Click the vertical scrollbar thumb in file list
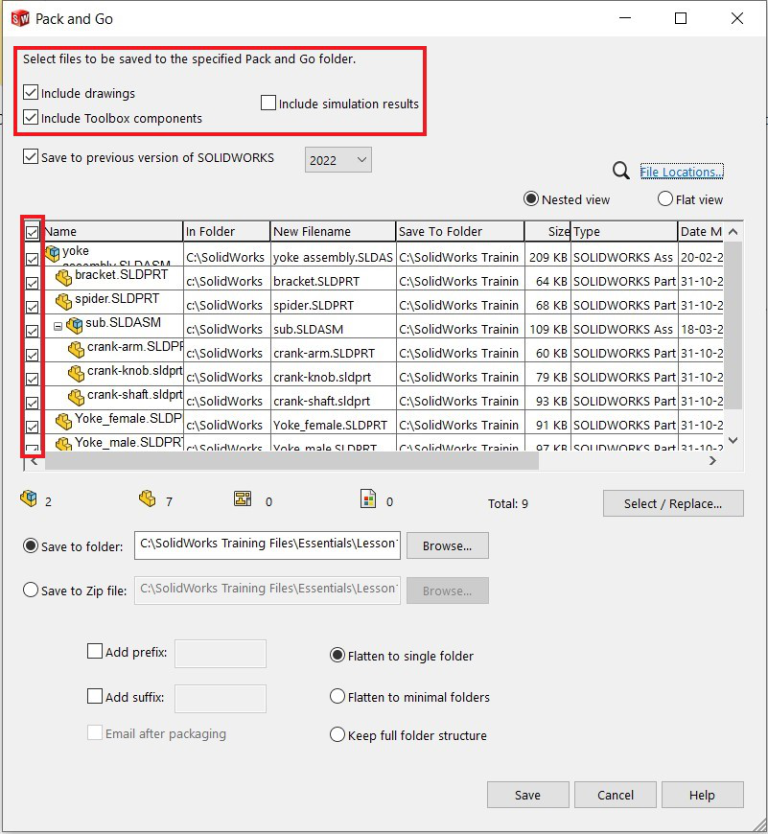The width and height of the screenshot is (768, 834). point(733,324)
